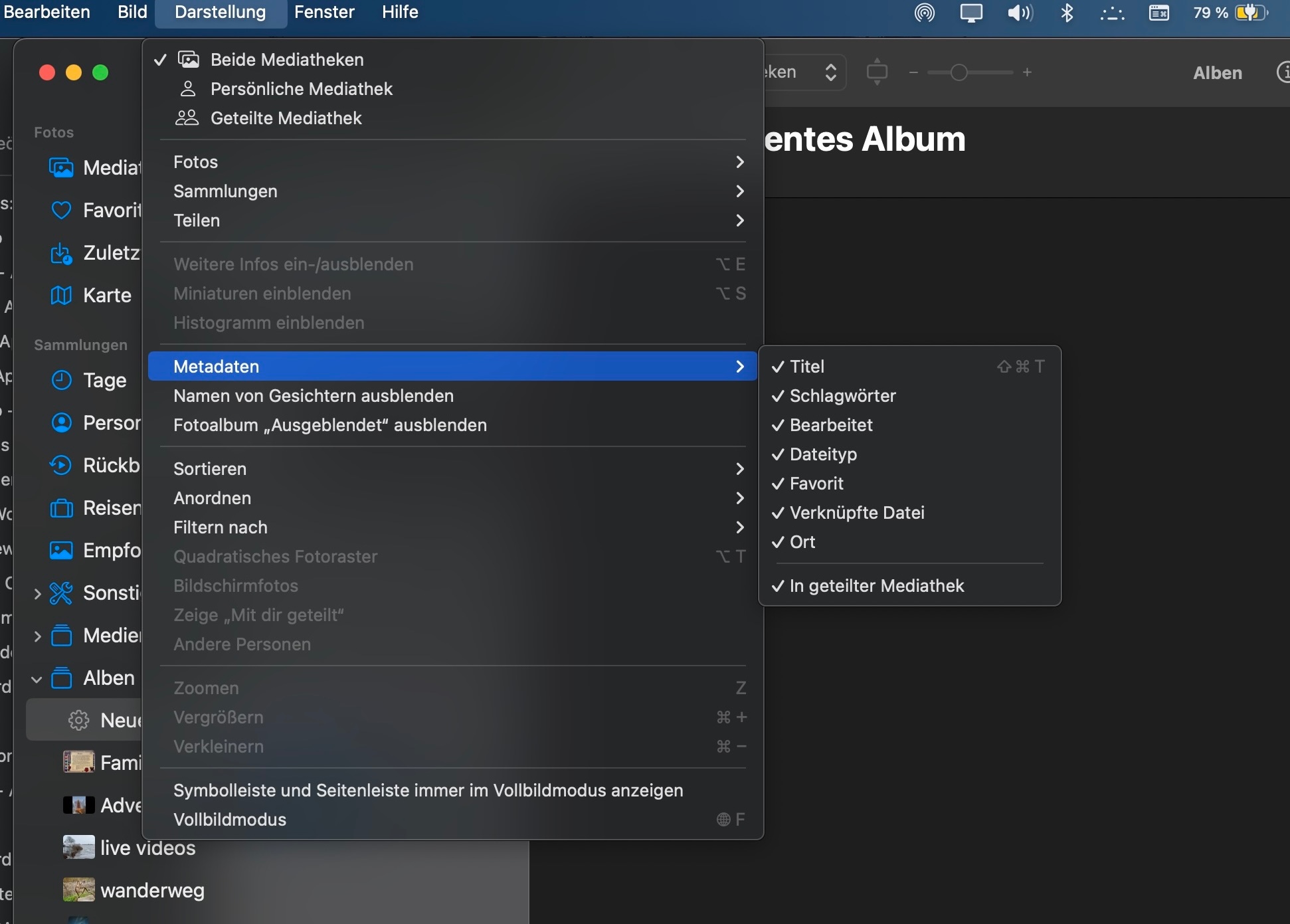Disable In geteilter Mediathek metadata

(876, 586)
